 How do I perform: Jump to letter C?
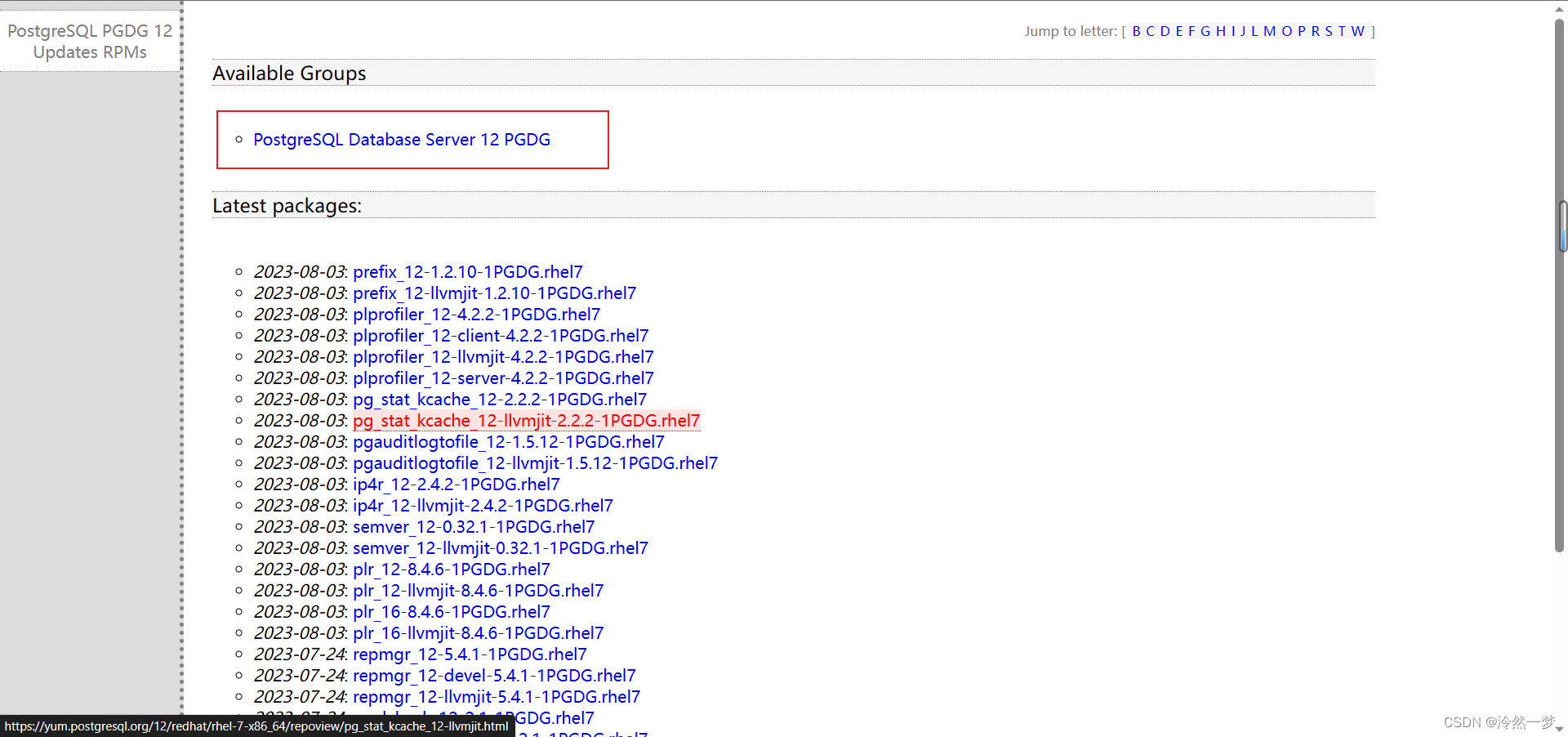pos(1150,31)
